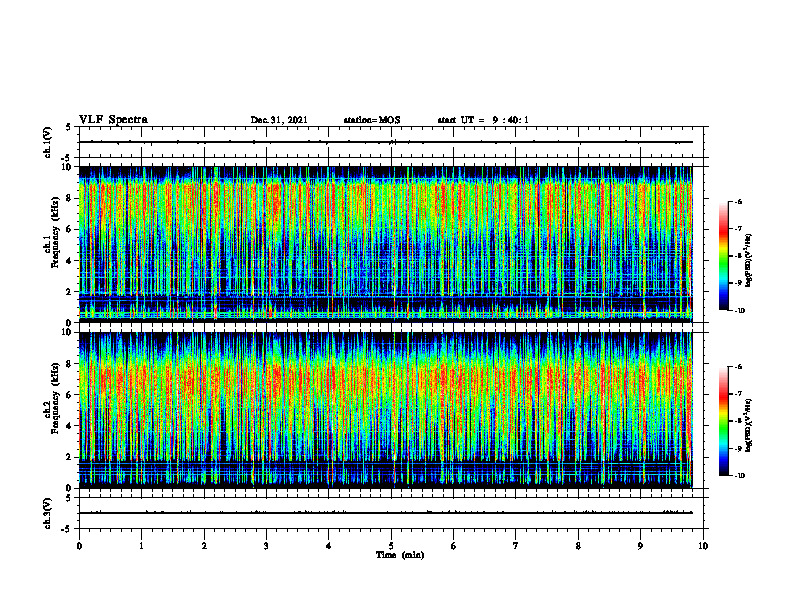Screen dimensions: 792x612
Task: Click the "Time (min)" axis label
Action: point(400,555)
